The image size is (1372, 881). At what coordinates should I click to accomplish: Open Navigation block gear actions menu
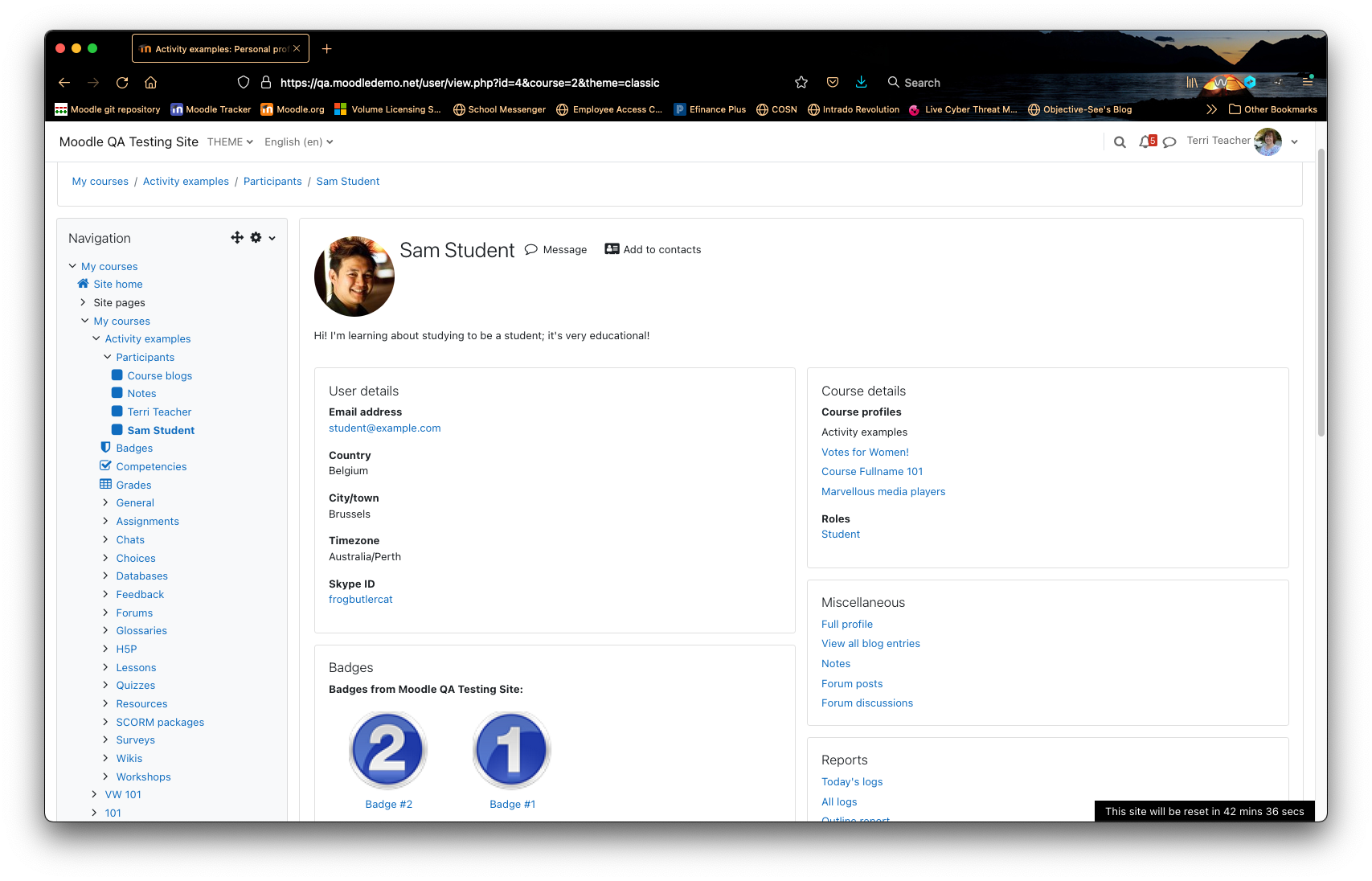click(256, 238)
